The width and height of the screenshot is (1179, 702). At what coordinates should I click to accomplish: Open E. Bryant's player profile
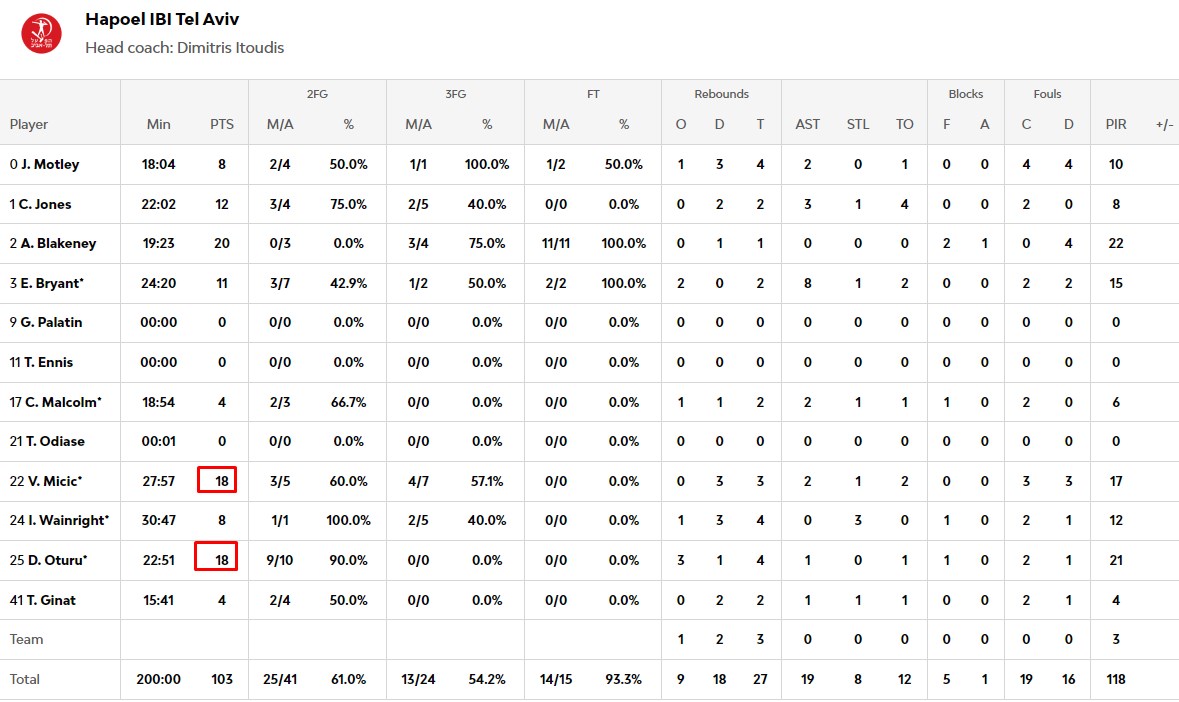click(x=51, y=283)
